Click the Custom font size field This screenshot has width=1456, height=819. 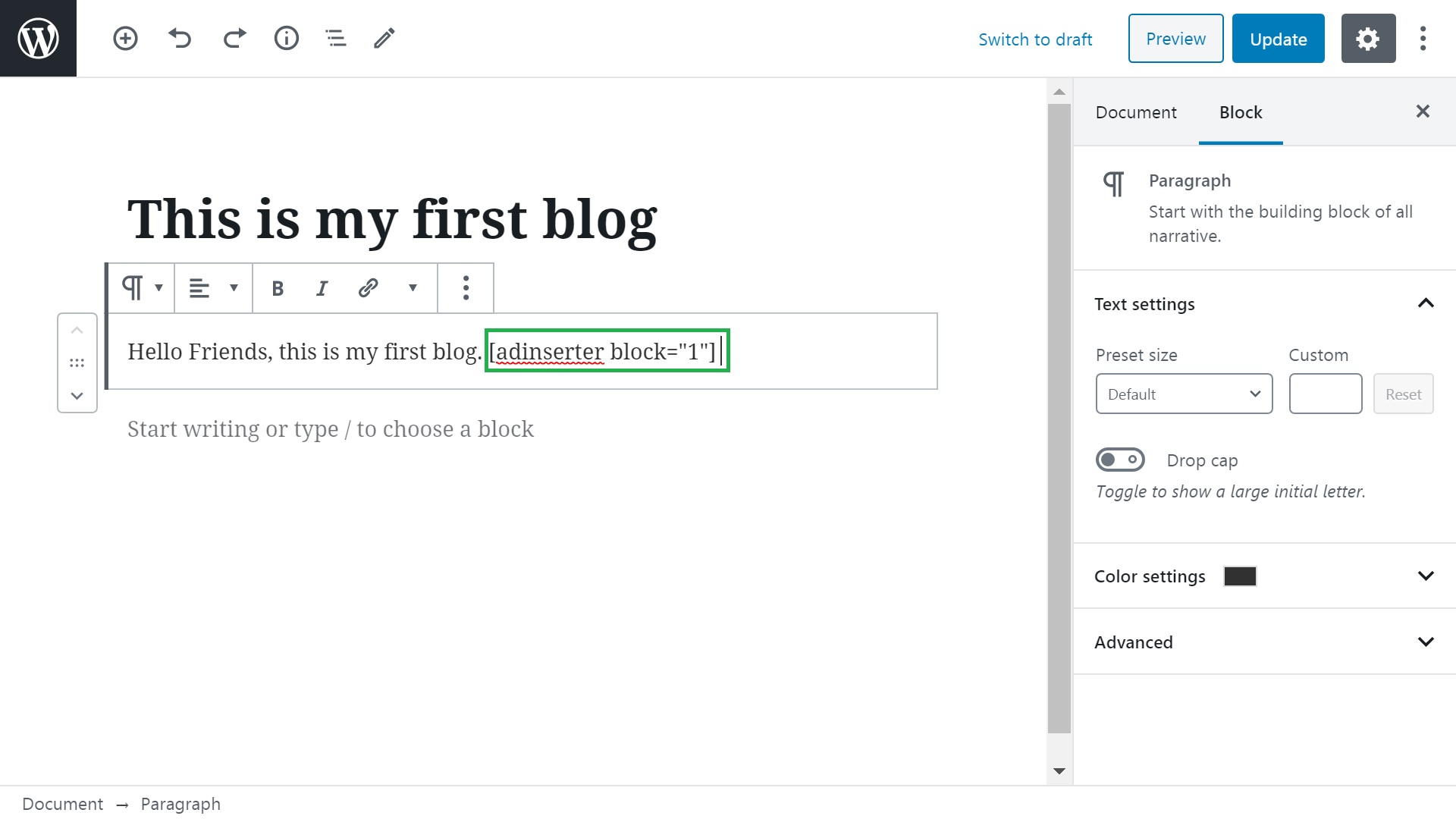[1326, 394]
